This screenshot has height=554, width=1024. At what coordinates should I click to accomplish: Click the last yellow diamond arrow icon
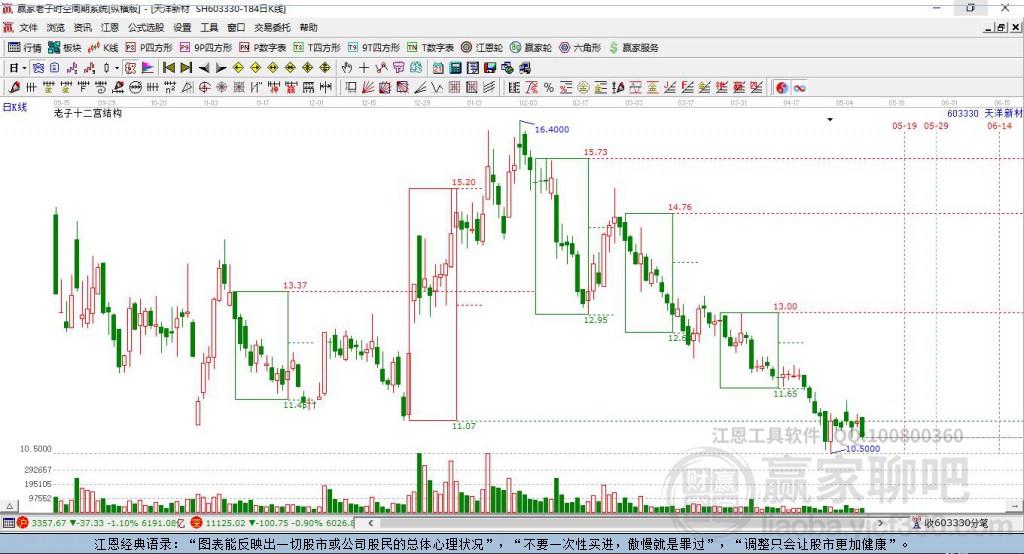coord(325,68)
